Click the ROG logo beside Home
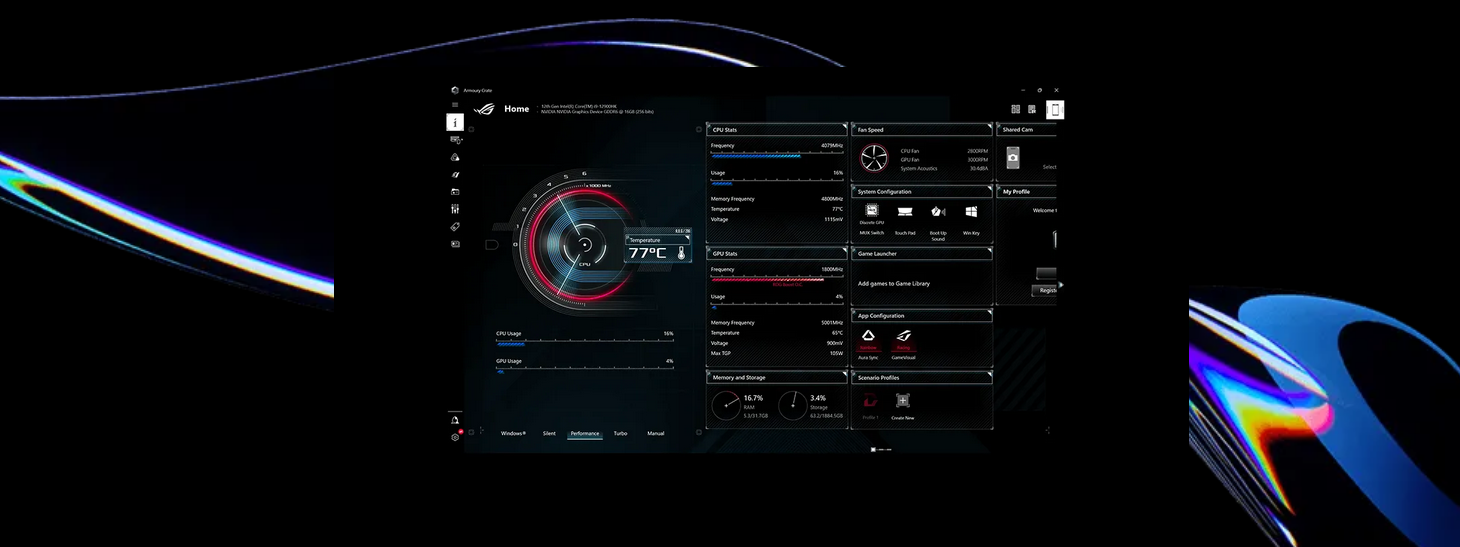This screenshot has height=547, width=1460. point(484,109)
